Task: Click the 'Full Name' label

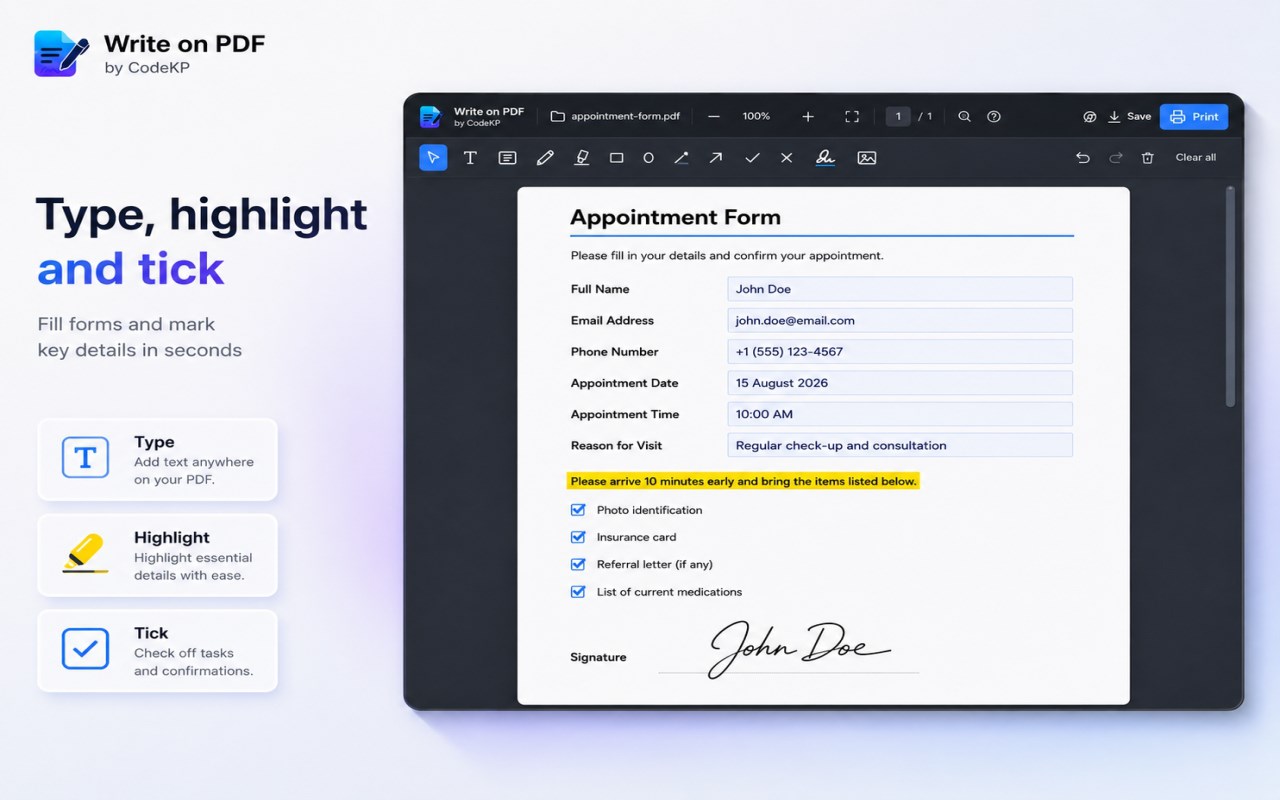Action: pyautogui.click(x=600, y=289)
